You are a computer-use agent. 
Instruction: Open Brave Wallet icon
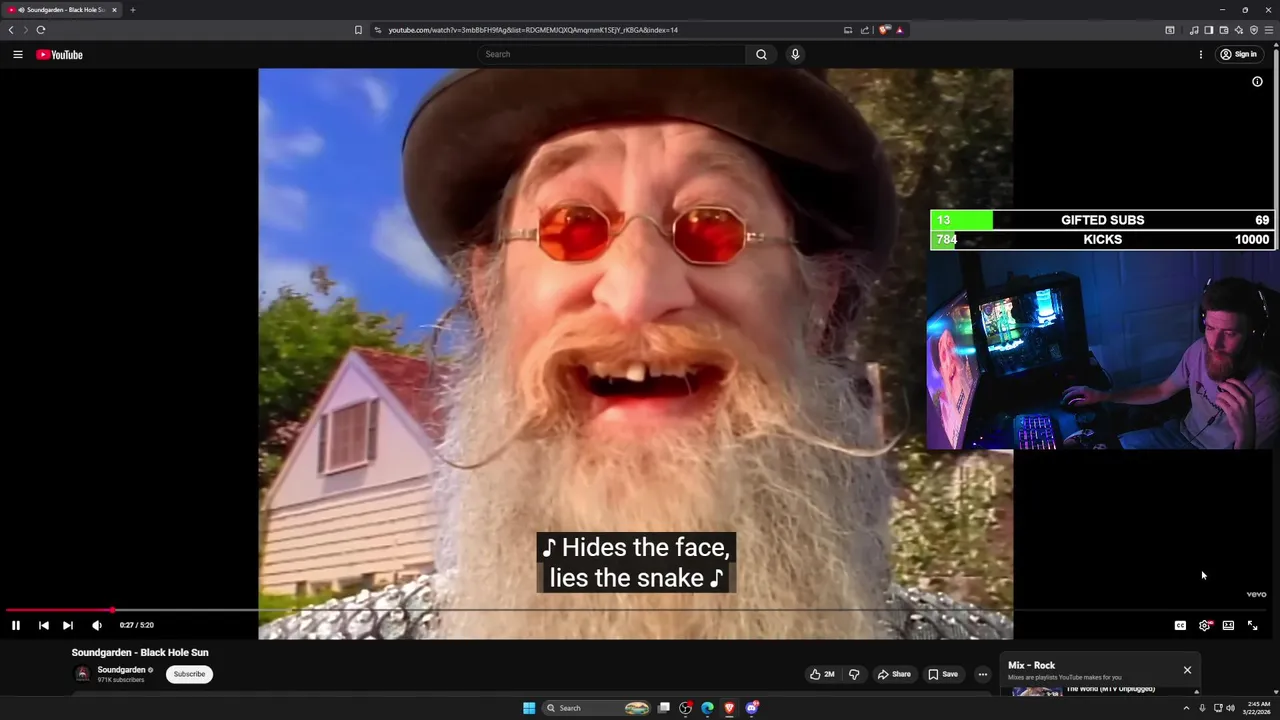click(x=1224, y=30)
